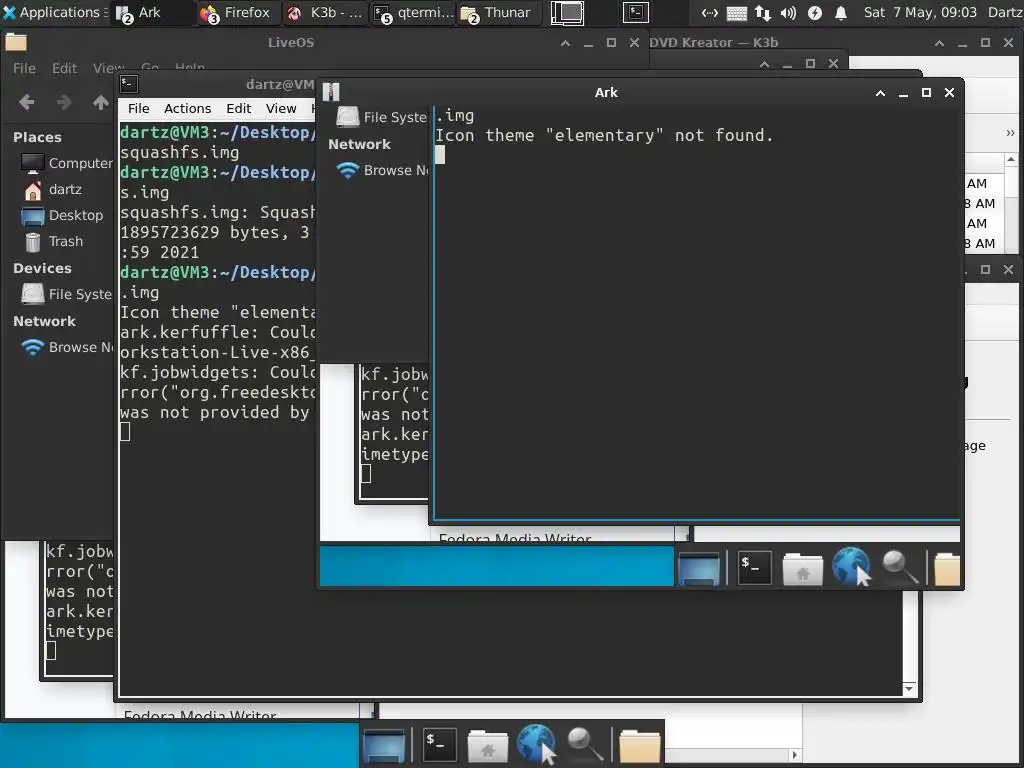This screenshot has width=1024, height=768.
Task: Select File System in the Ark window sidebar
Action: point(381,117)
